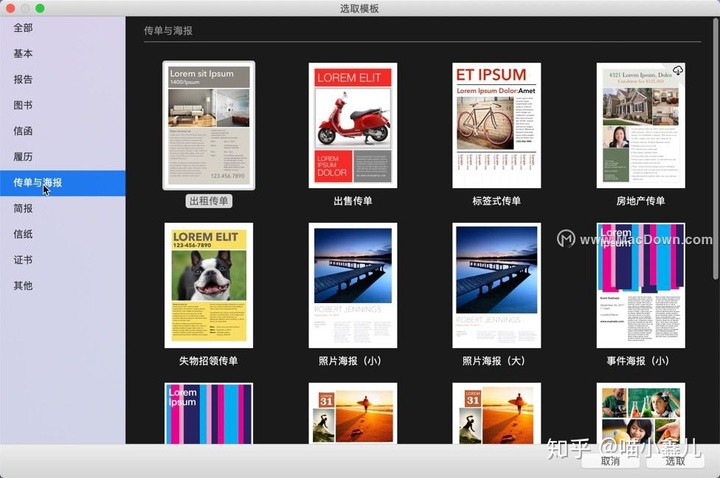Screen dimensions: 720x478
Task: Click the 传单与海报 sidebar category
Action: tap(62, 183)
